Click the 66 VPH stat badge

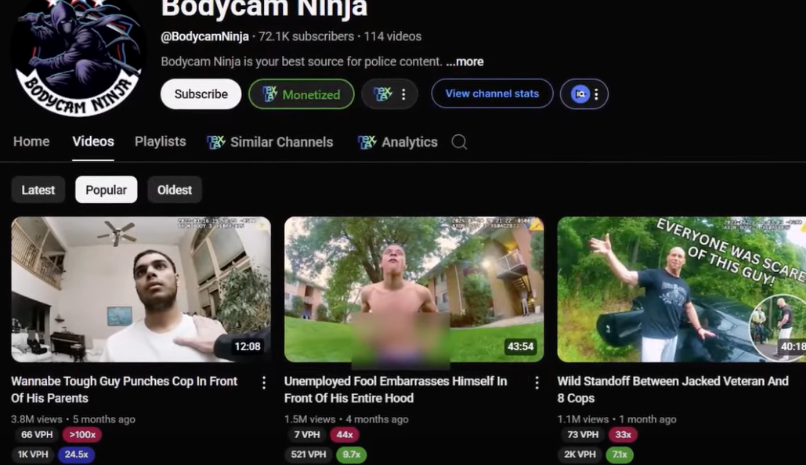(x=36, y=435)
